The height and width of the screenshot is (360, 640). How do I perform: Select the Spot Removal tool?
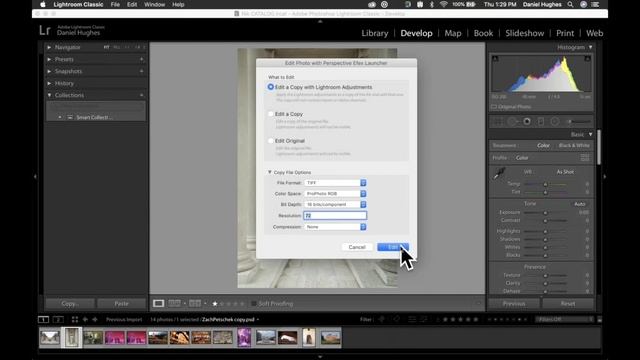(x=512, y=122)
